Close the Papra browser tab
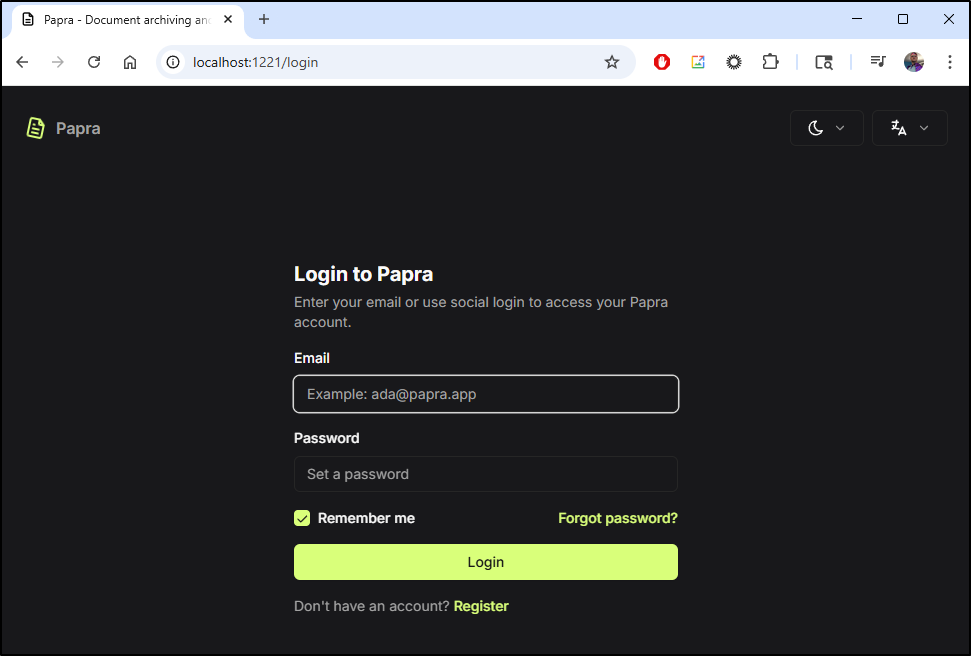This screenshot has width=971, height=656. tap(228, 19)
